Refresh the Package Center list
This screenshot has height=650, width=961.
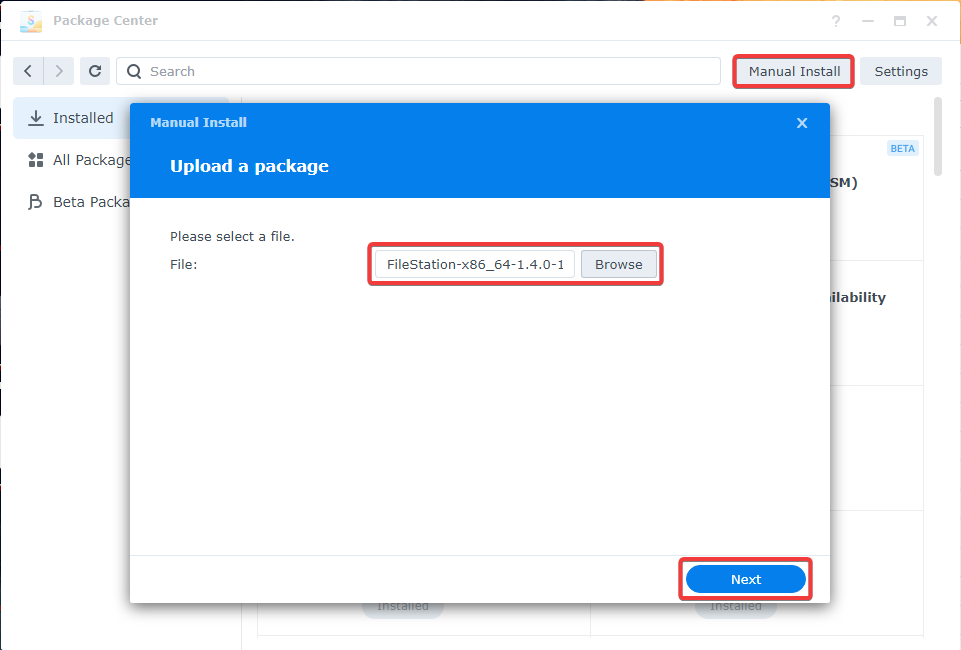95,71
